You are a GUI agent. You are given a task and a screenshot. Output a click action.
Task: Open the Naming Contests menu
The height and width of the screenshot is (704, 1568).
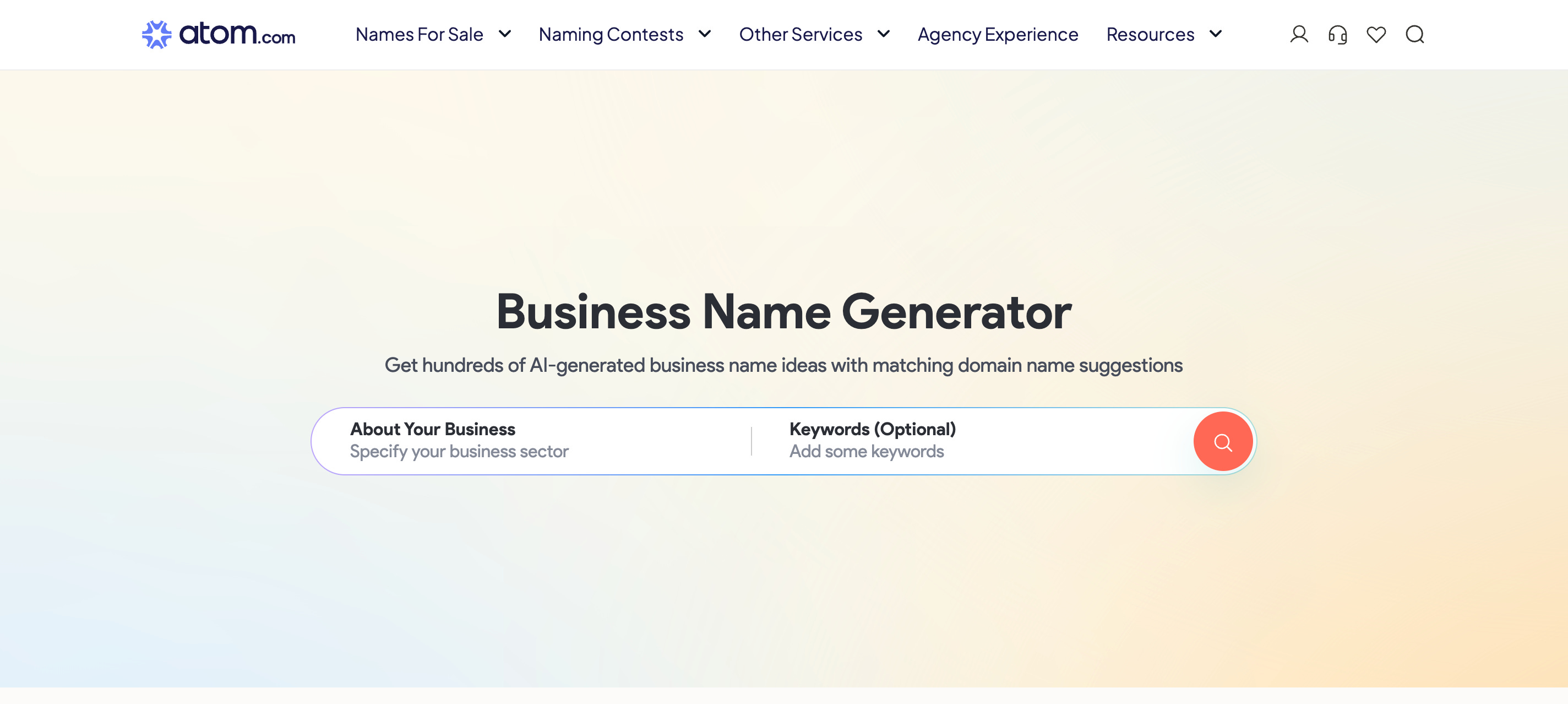611,34
